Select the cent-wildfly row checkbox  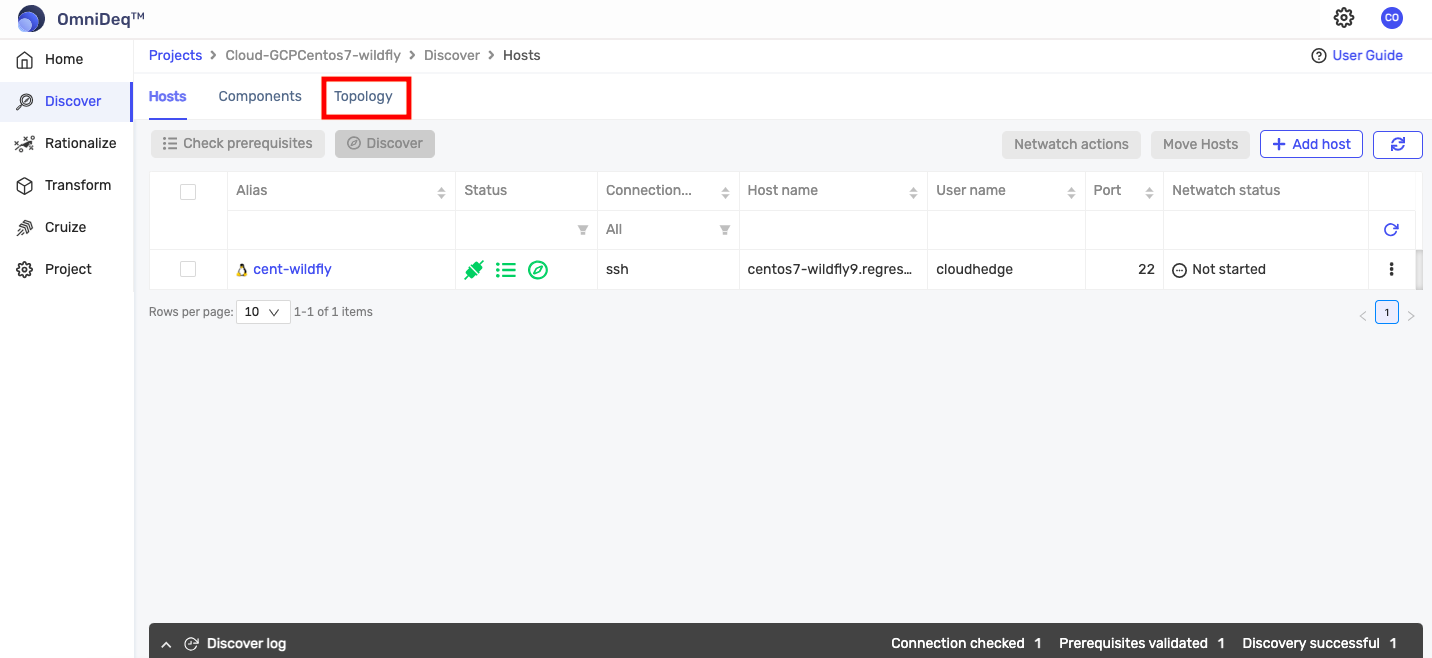tap(188, 269)
